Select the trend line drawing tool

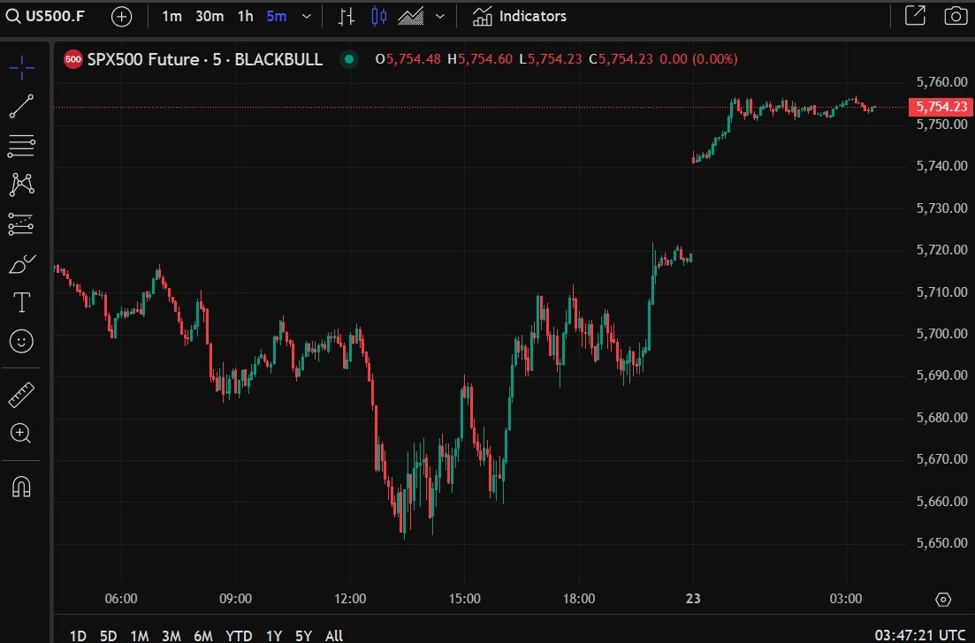[21, 106]
